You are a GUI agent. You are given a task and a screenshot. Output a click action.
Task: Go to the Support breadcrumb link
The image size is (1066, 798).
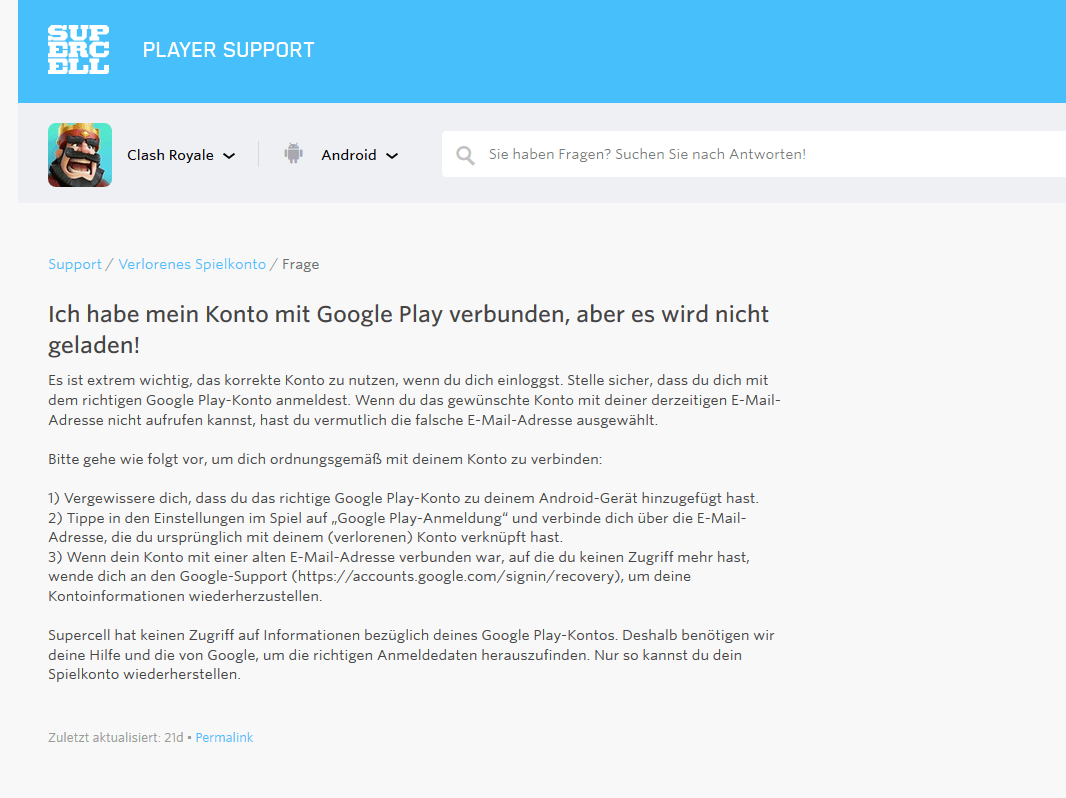[x=75, y=264]
